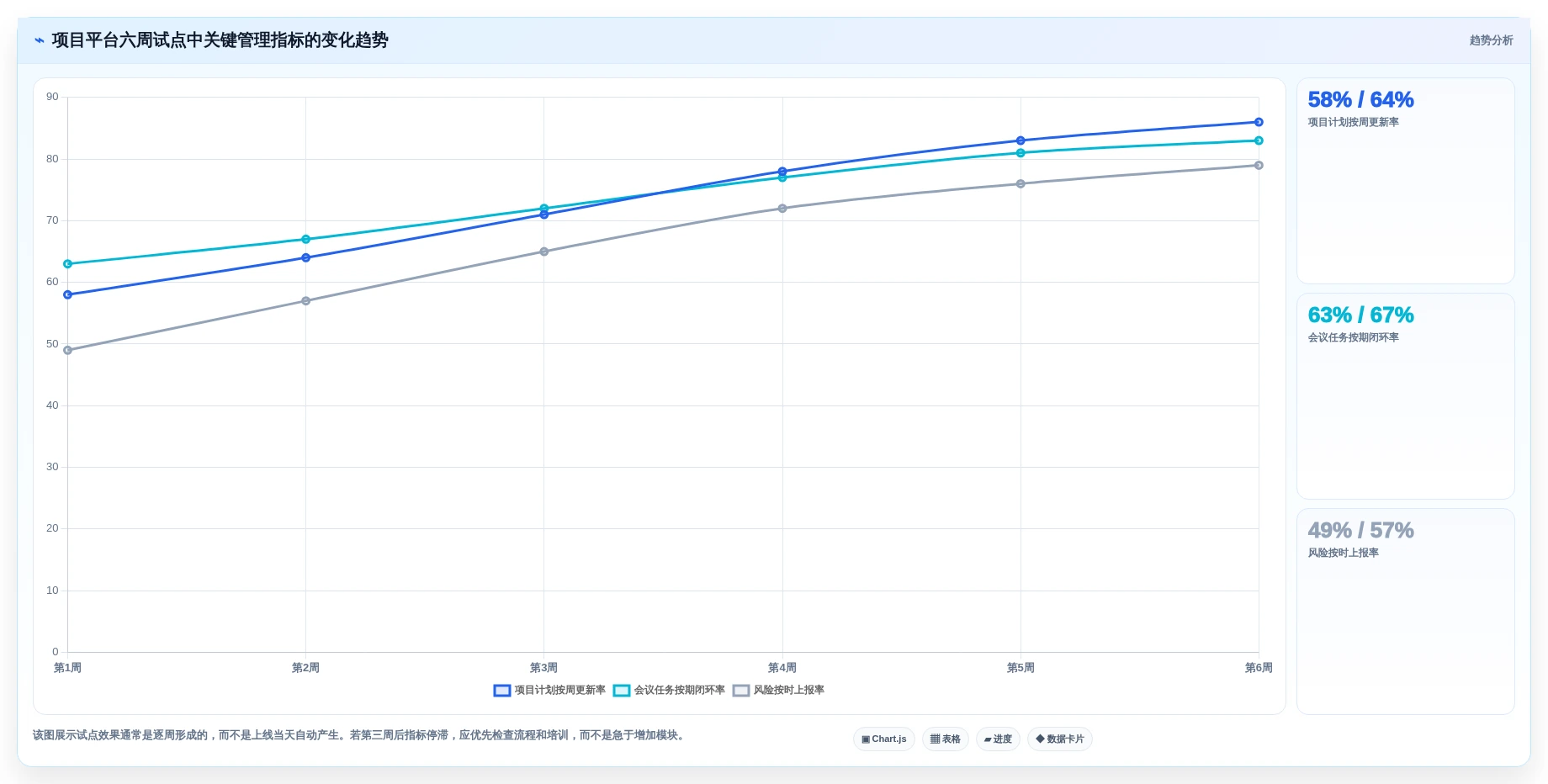Click the cyan legend swatch for 会议任务按期闭环率
This screenshot has height=784, width=1548.
point(622,691)
